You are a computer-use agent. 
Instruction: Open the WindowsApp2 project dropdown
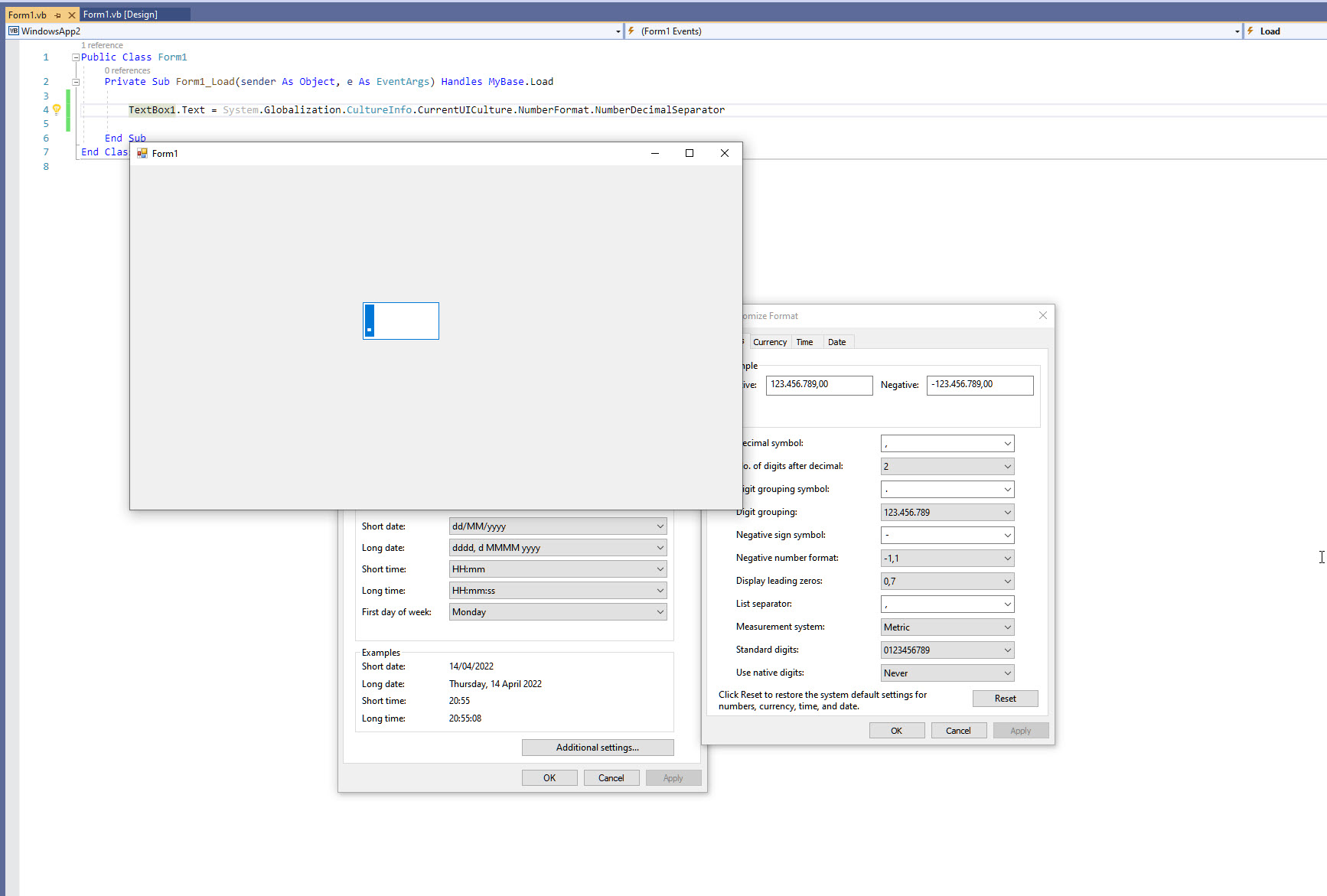point(618,31)
